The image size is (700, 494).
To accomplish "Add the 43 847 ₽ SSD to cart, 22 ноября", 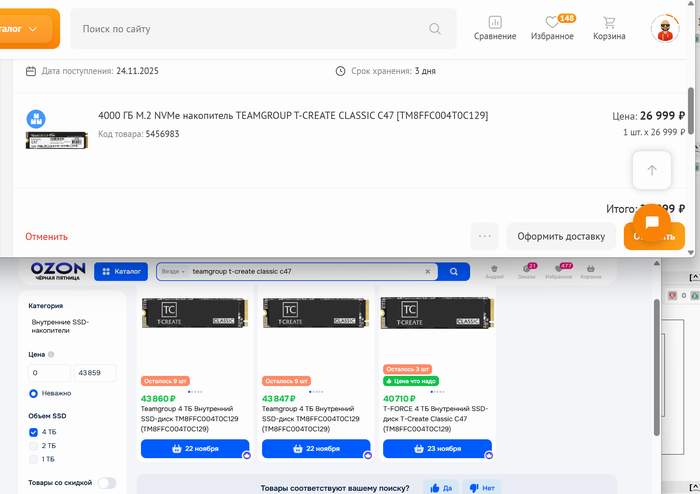I will (x=316, y=448).
